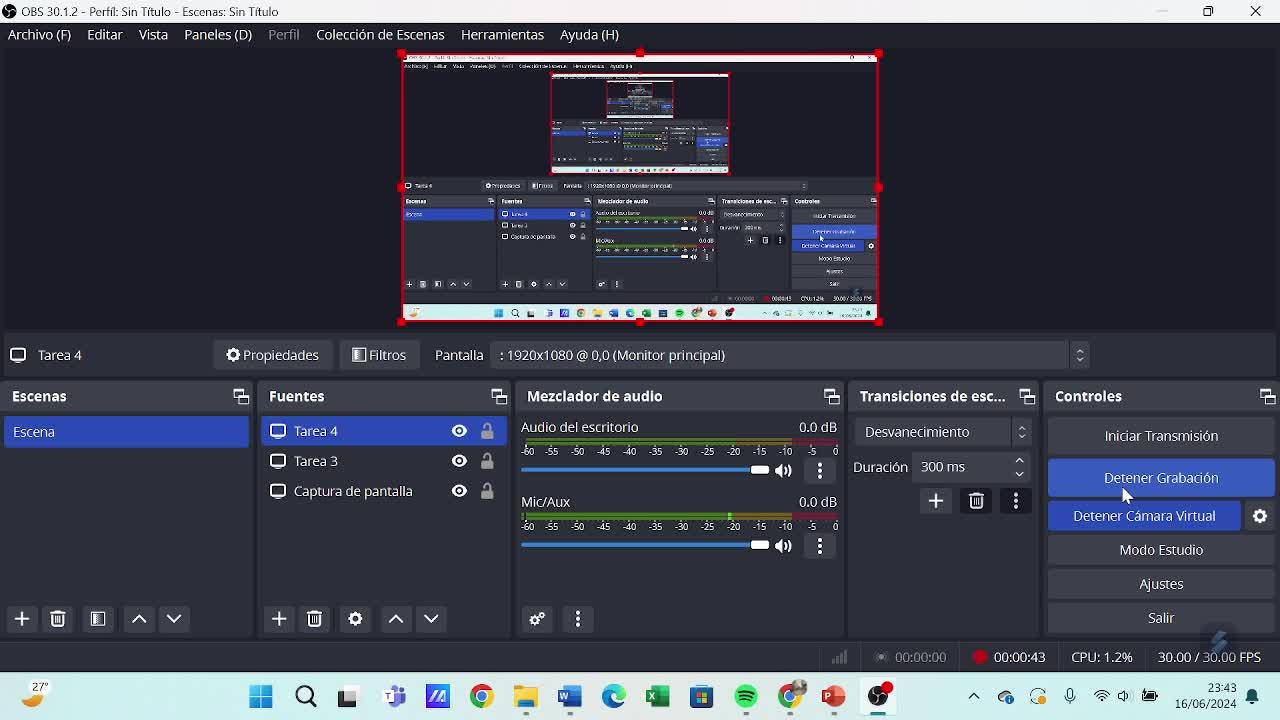
Task: Toggle visibility of Captura de pantalla source
Action: coord(459,491)
